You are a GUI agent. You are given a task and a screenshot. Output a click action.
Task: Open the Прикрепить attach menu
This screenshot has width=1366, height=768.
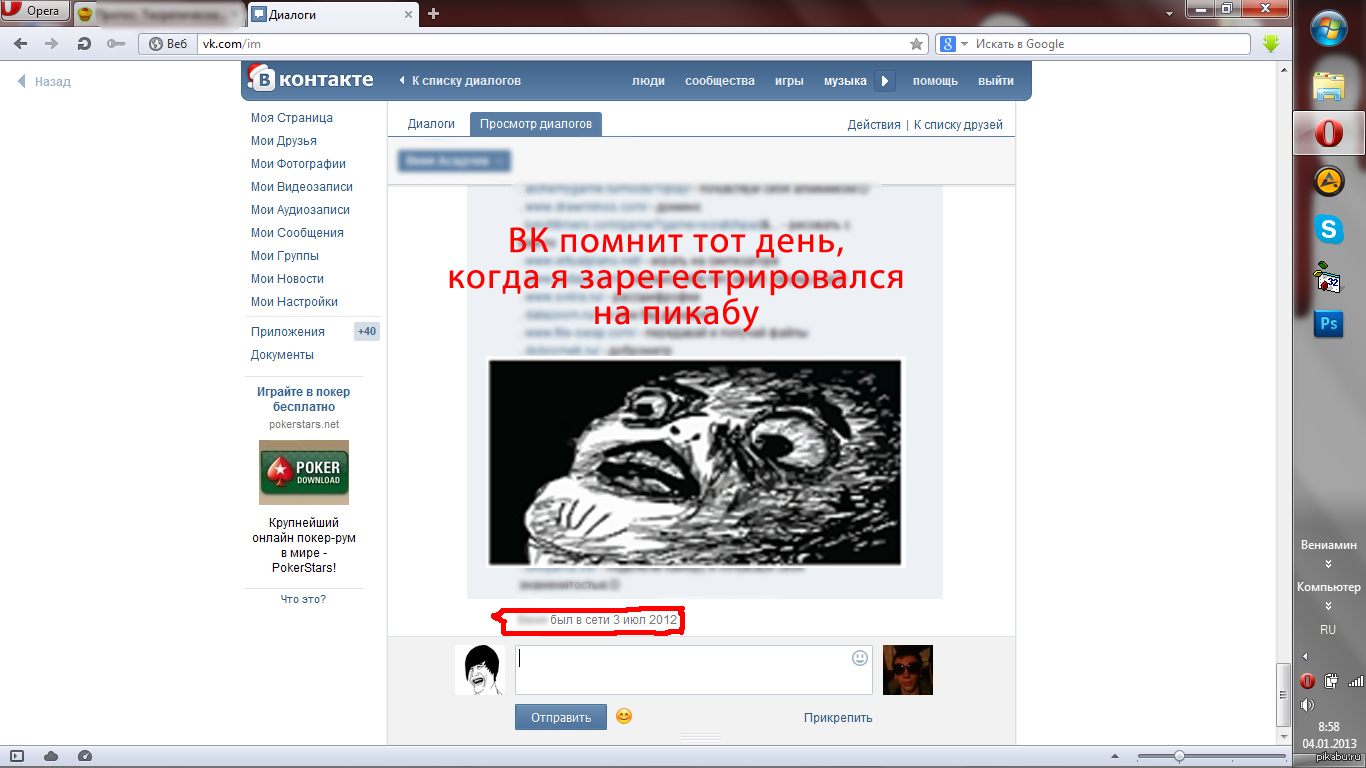838,717
